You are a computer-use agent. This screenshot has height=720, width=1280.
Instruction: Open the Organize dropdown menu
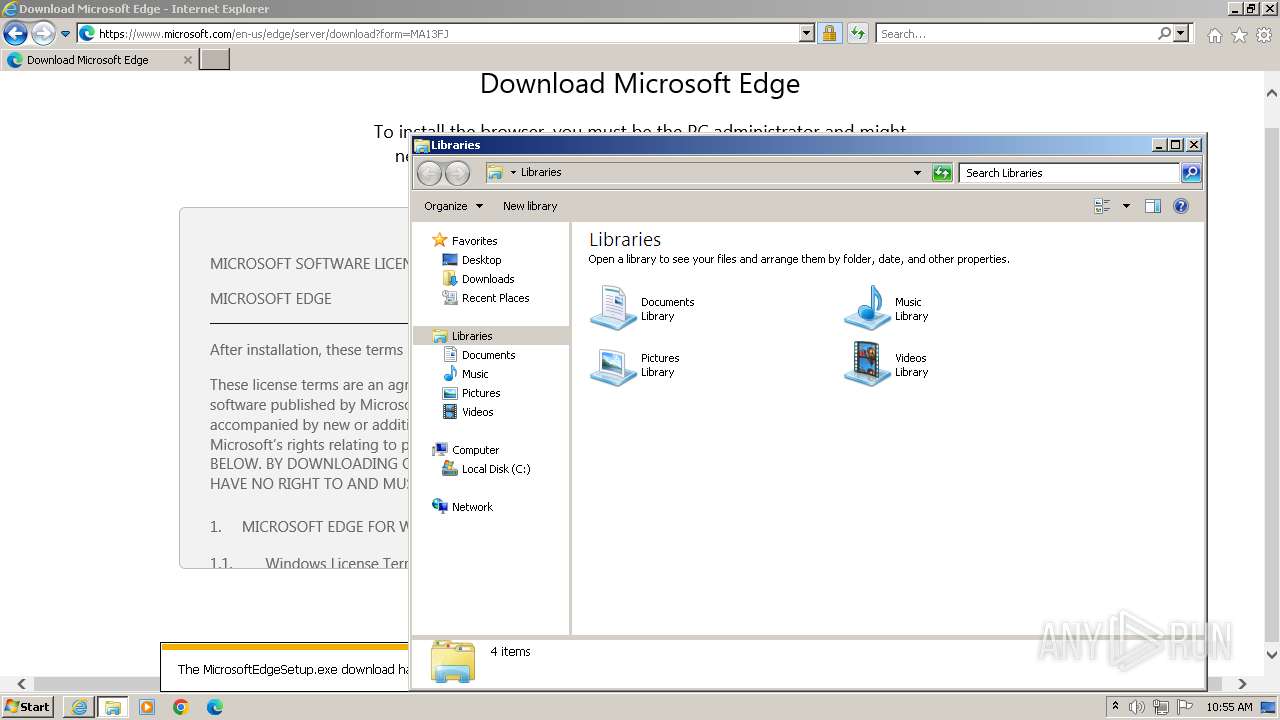coord(453,206)
